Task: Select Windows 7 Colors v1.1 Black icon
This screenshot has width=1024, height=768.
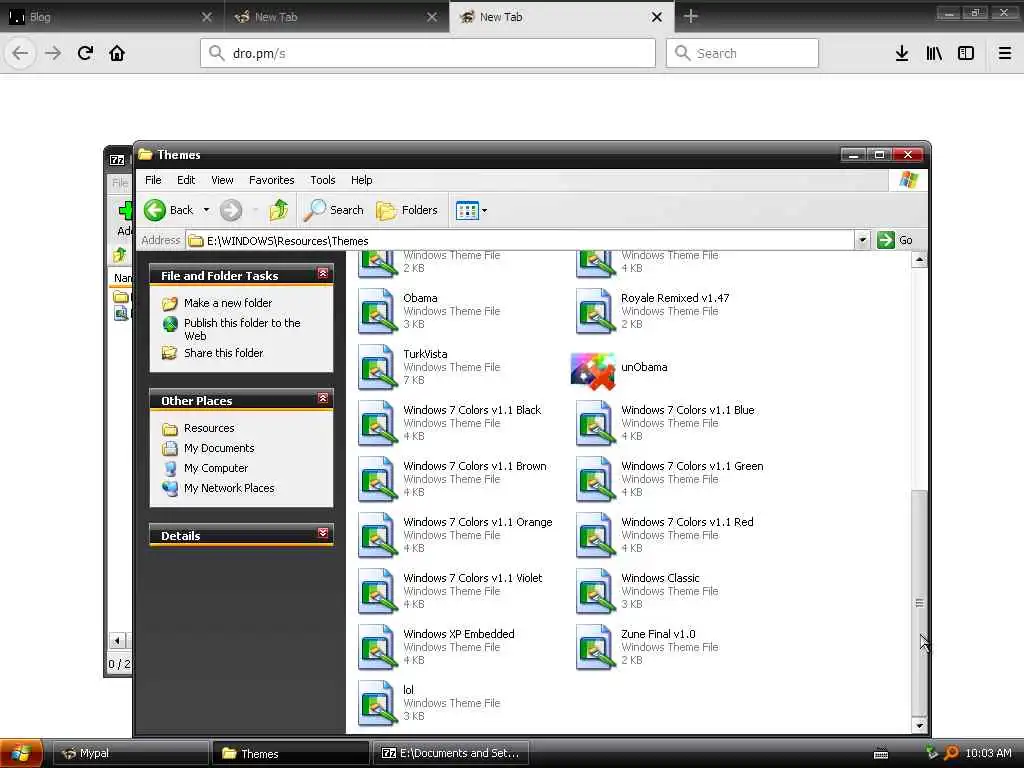Action: coord(377,423)
